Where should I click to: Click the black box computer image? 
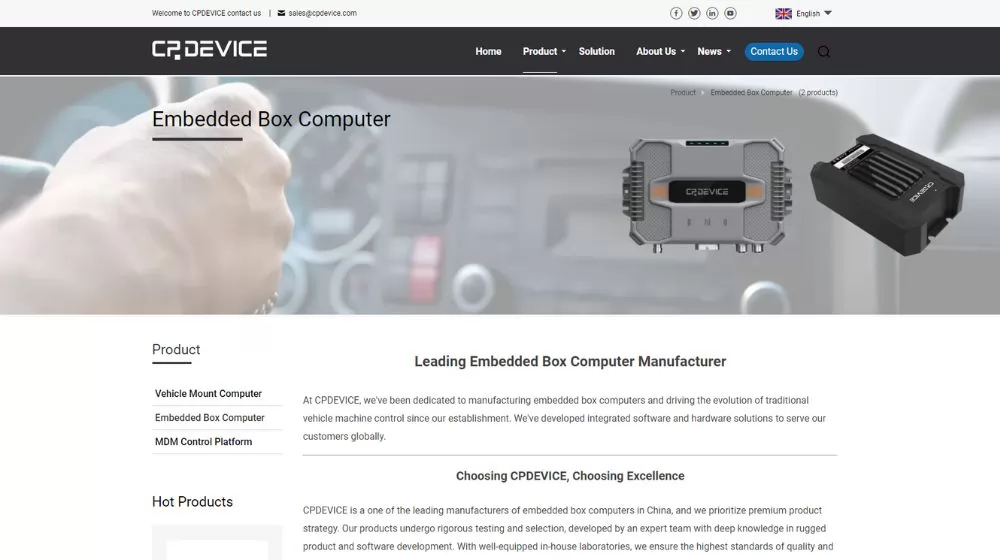click(887, 195)
